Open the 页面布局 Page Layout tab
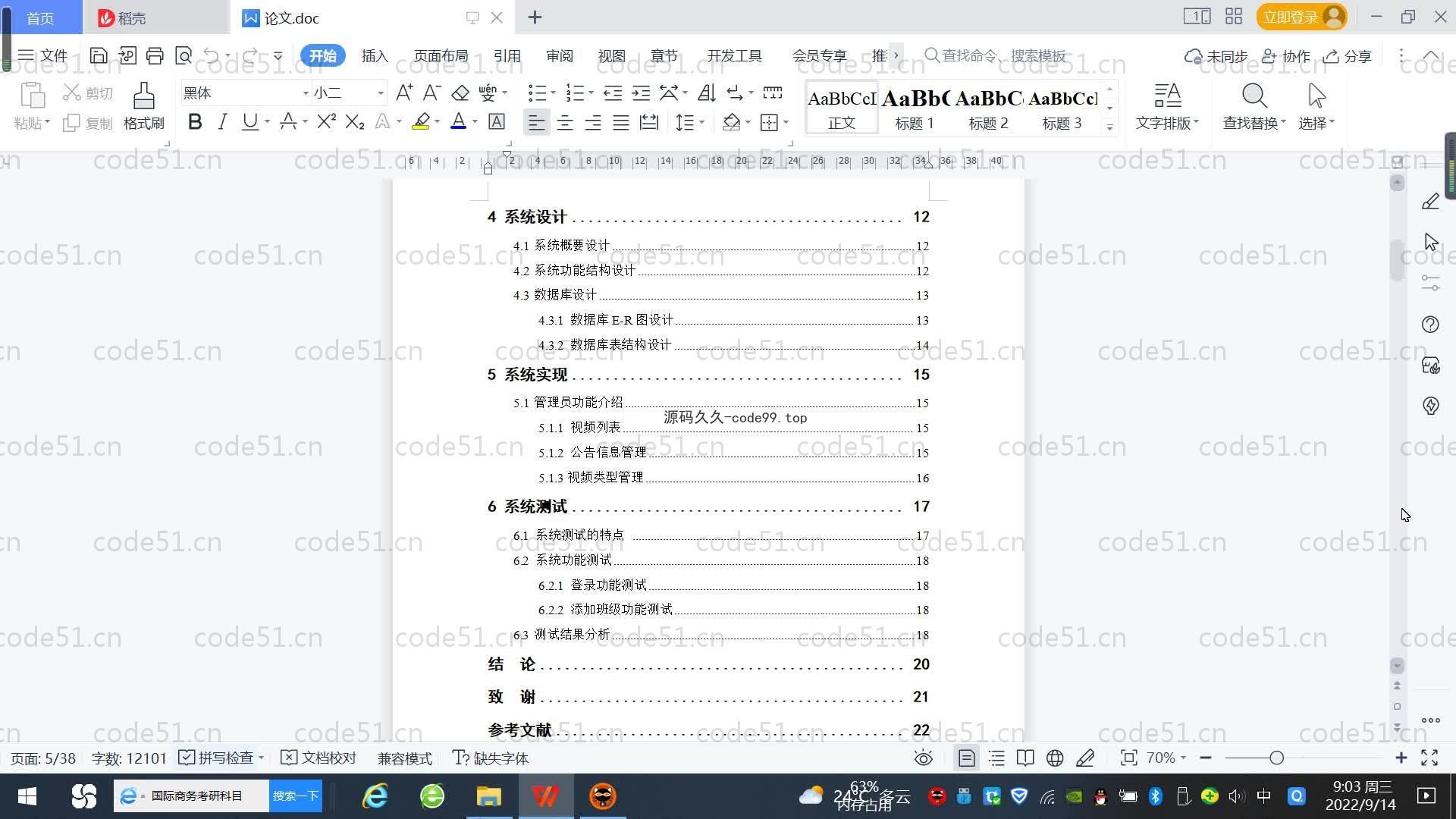 [x=441, y=55]
